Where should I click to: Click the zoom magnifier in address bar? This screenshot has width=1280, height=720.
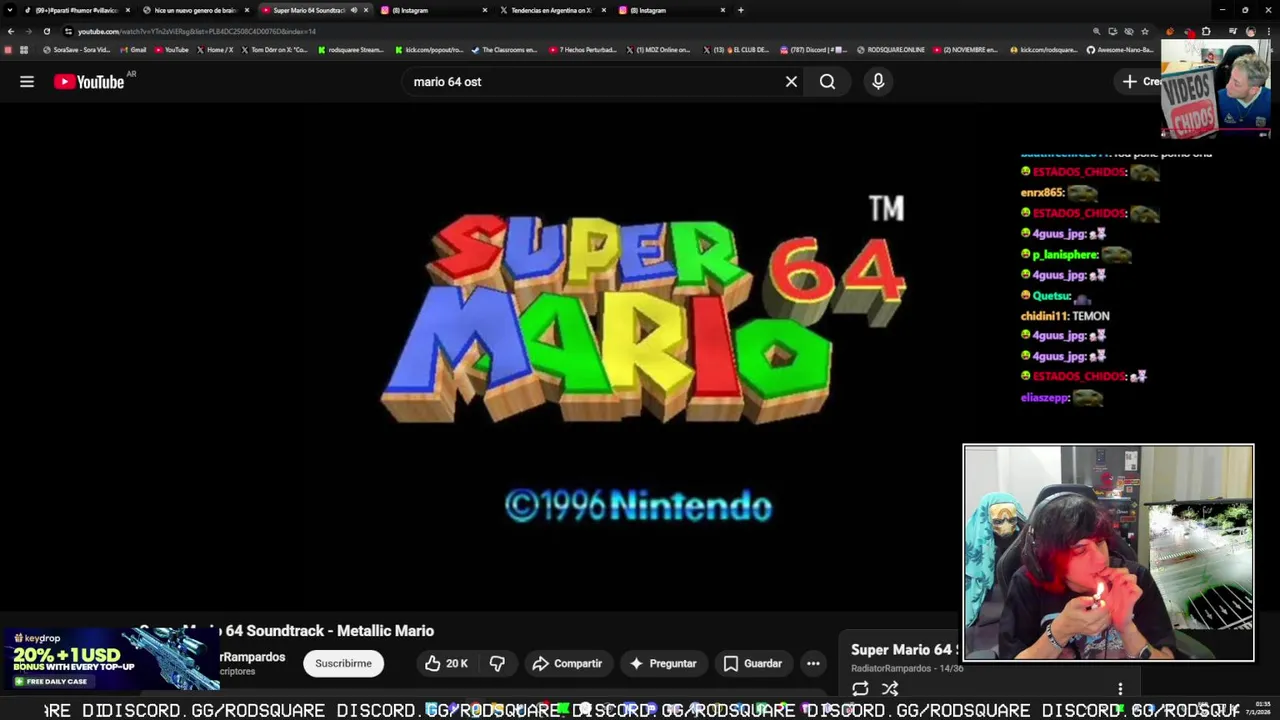(1096, 31)
